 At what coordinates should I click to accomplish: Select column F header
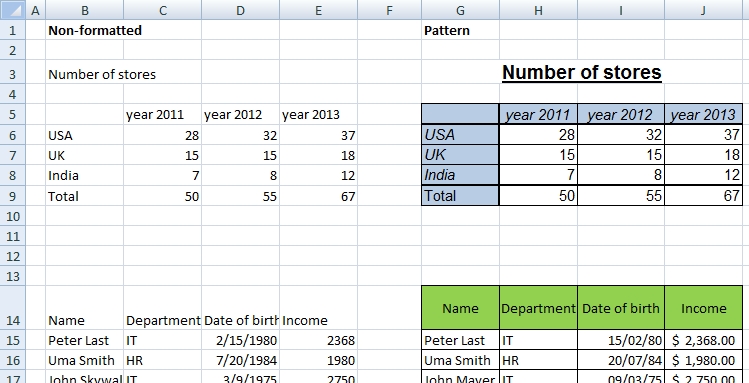(389, 10)
